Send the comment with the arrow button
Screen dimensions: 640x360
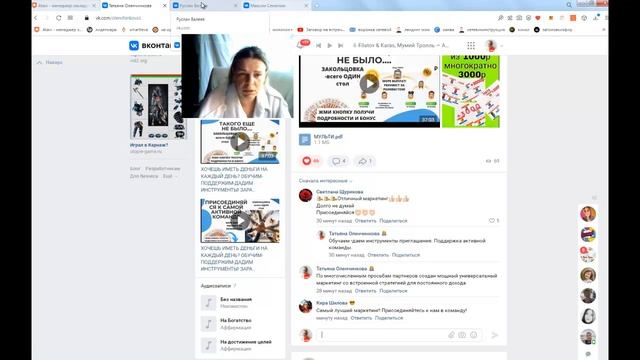[x=494, y=335]
